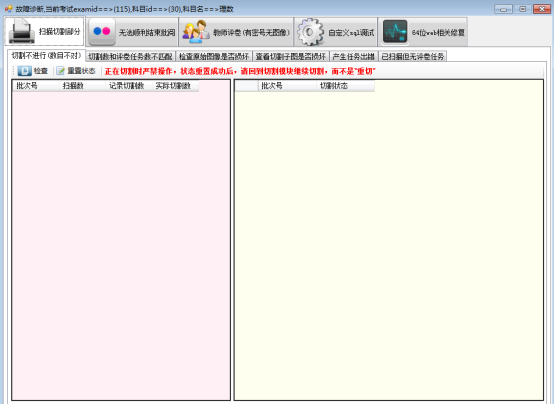Click the 检查 toolbar icon

pos(24,71)
